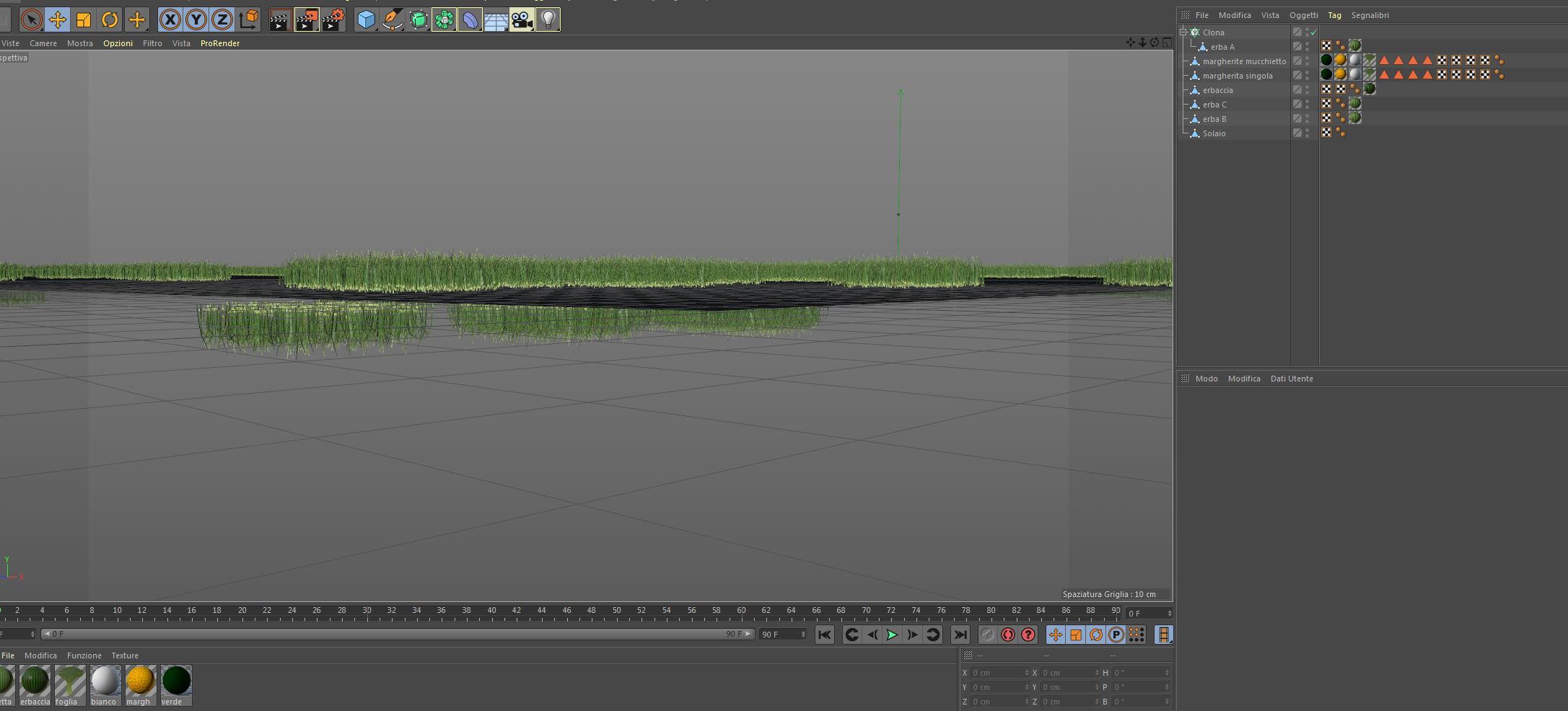Image resolution: width=1568 pixels, height=711 pixels.
Task: Render the active view
Action: (280, 19)
